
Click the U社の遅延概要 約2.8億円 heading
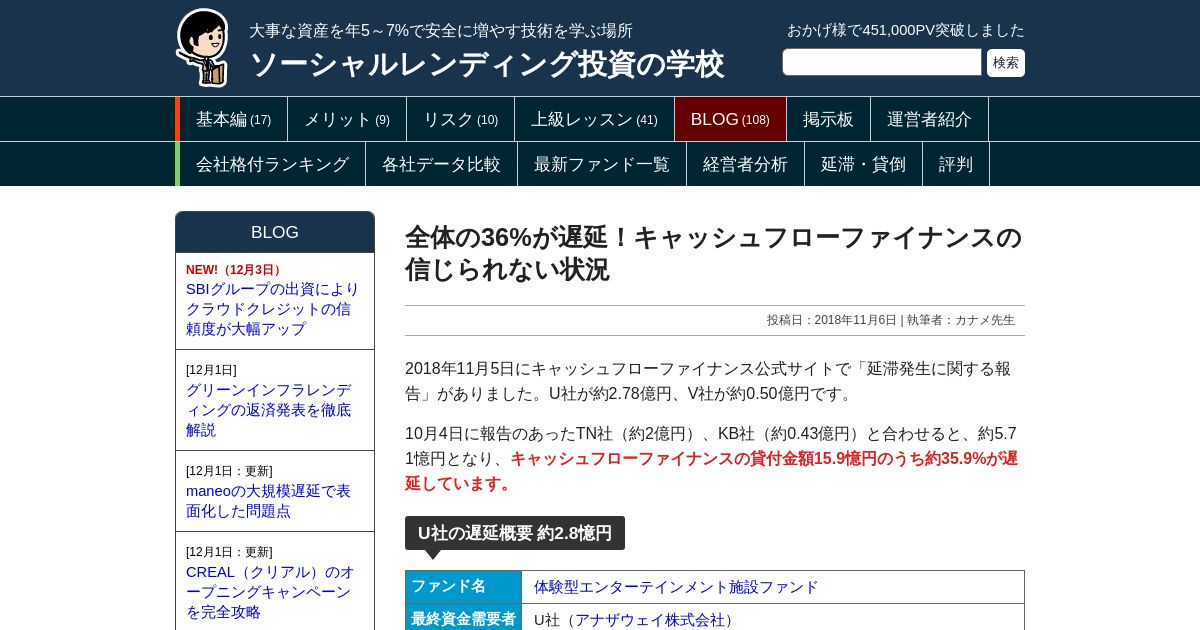coord(515,533)
